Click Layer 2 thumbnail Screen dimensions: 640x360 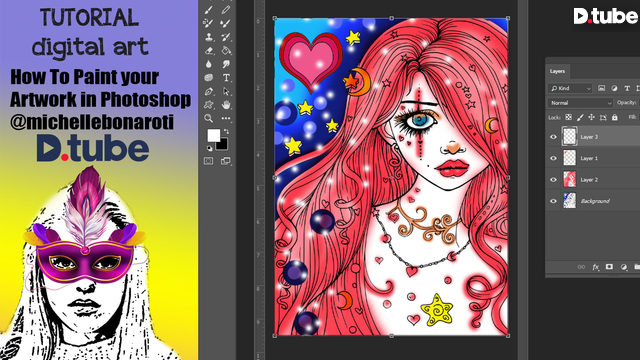click(569, 179)
